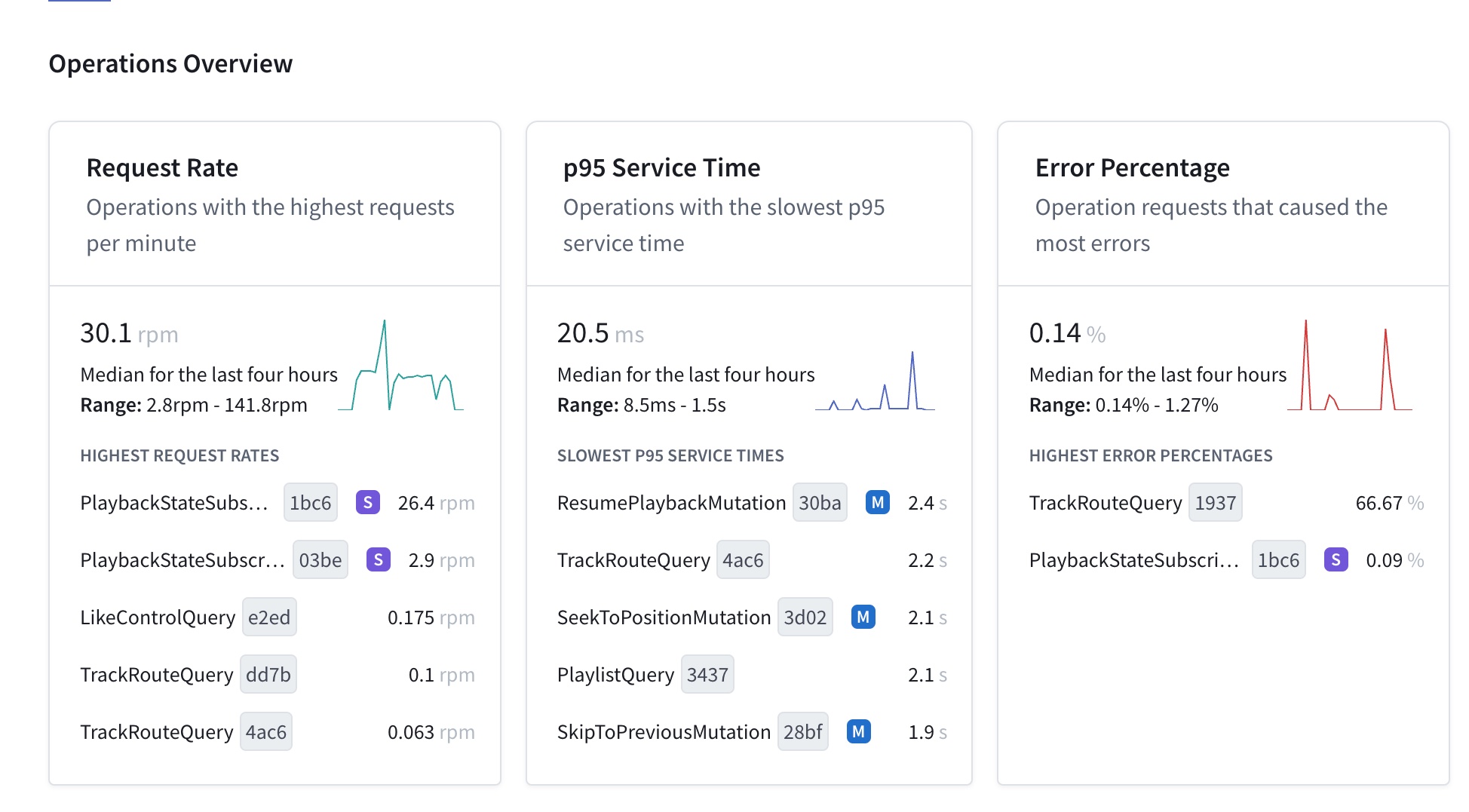Click the Operations Overview heading

pos(171,63)
